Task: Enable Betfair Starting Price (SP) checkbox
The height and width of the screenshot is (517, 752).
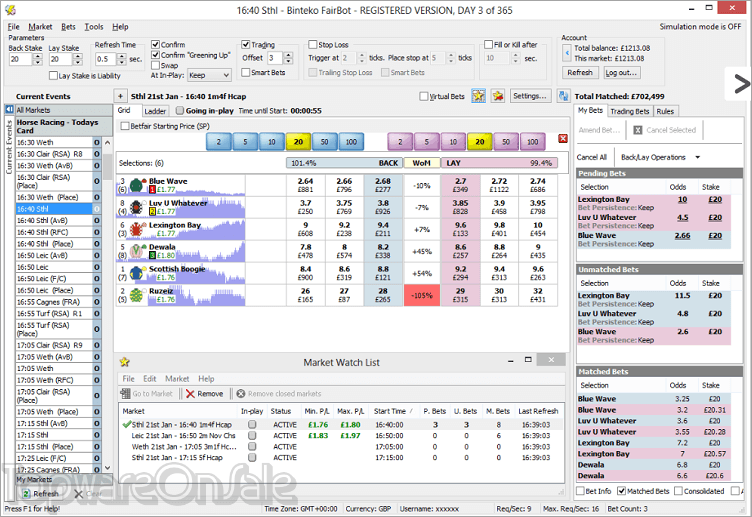Action: click(125, 126)
